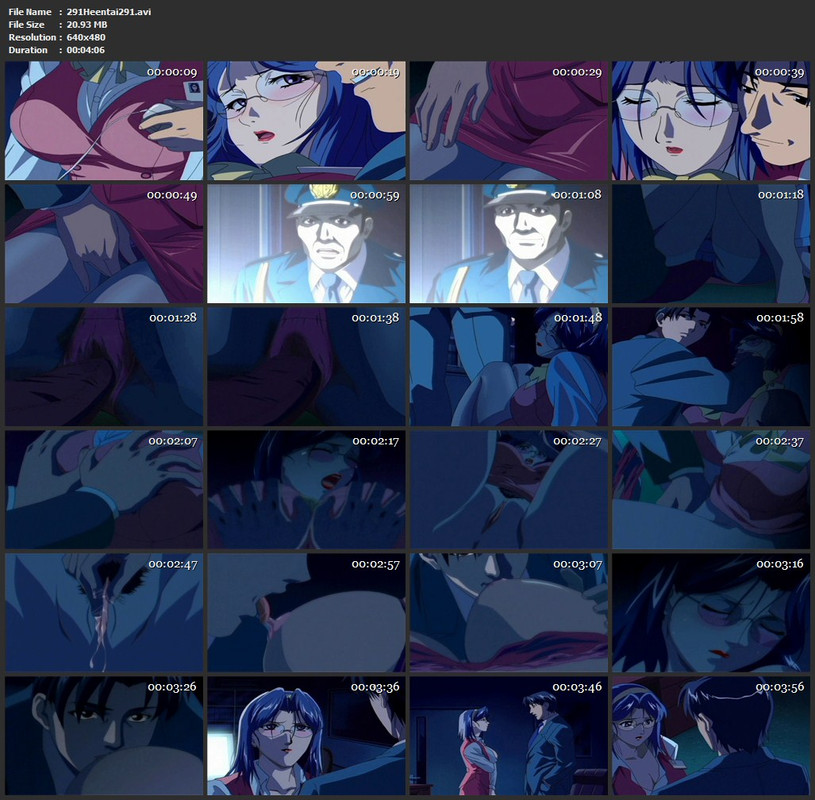Click the 'File Name' header label

click(x=30, y=11)
